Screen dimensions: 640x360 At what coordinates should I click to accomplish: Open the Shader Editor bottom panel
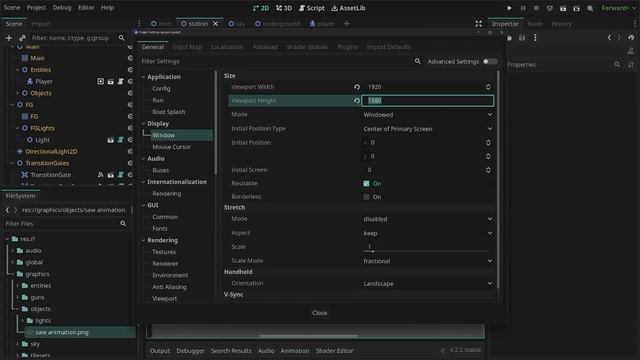point(334,351)
